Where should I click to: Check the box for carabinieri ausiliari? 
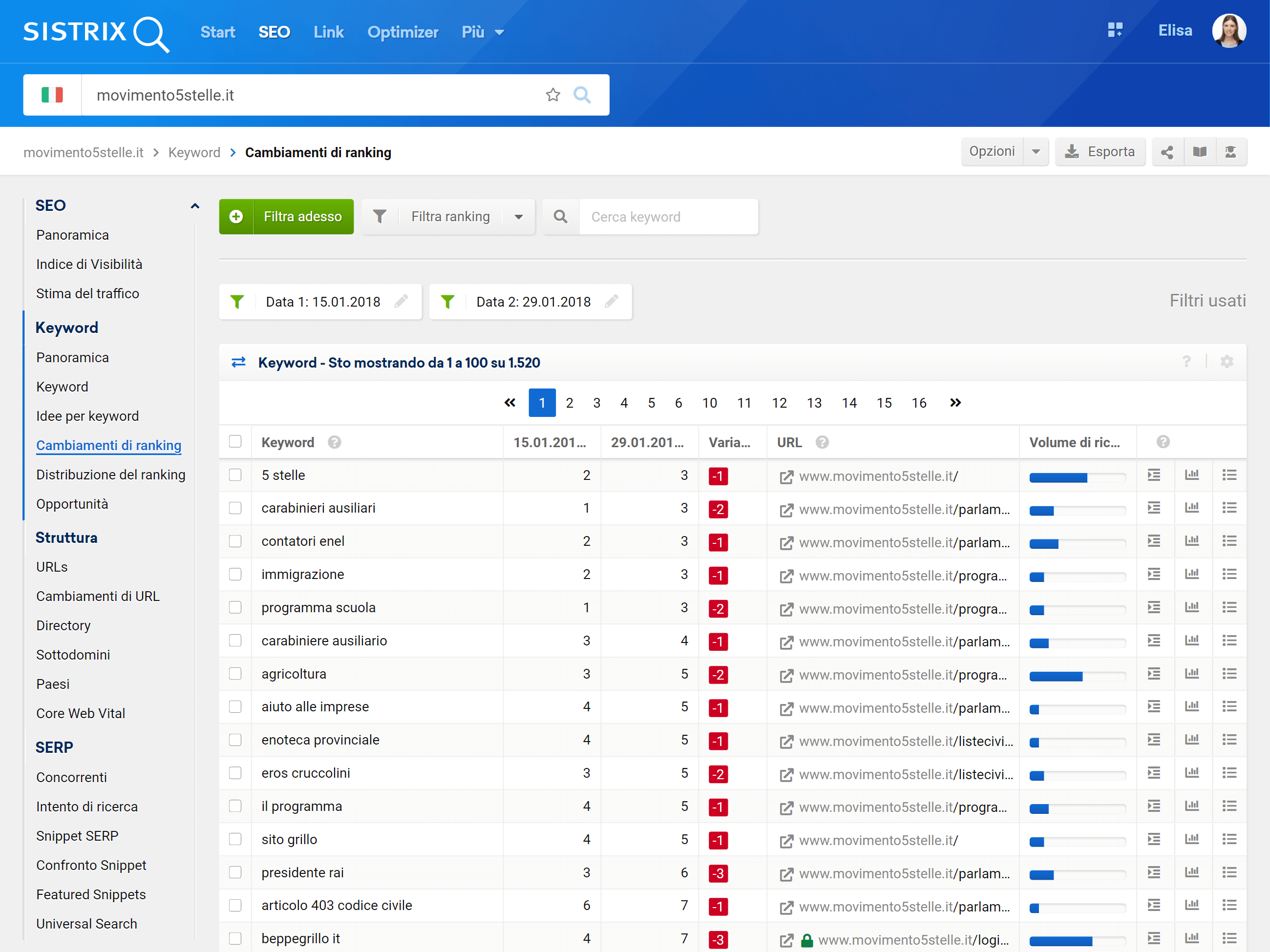tap(235, 508)
